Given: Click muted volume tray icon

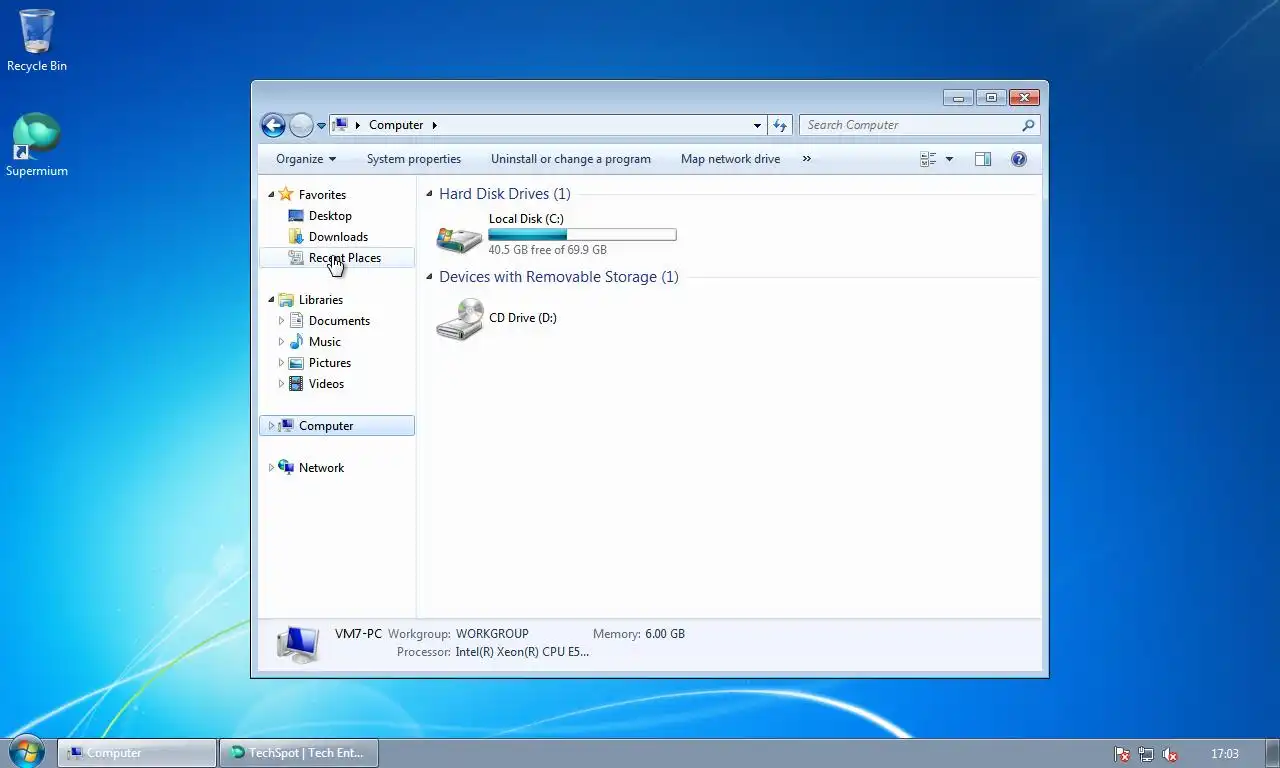Looking at the screenshot, I should point(1169,754).
